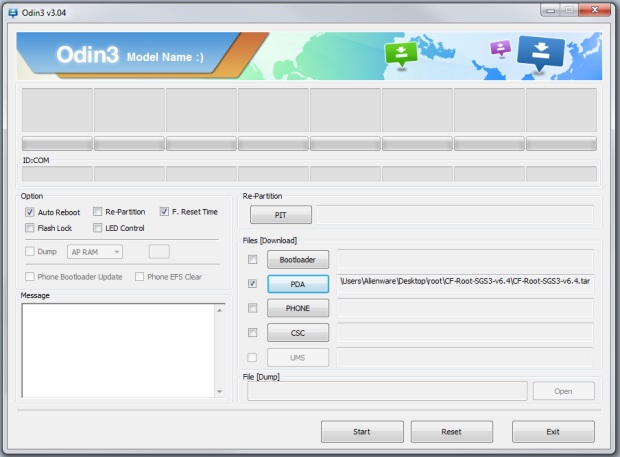Click the PDA file button
The height and width of the screenshot is (457, 620).
[298, 284]
